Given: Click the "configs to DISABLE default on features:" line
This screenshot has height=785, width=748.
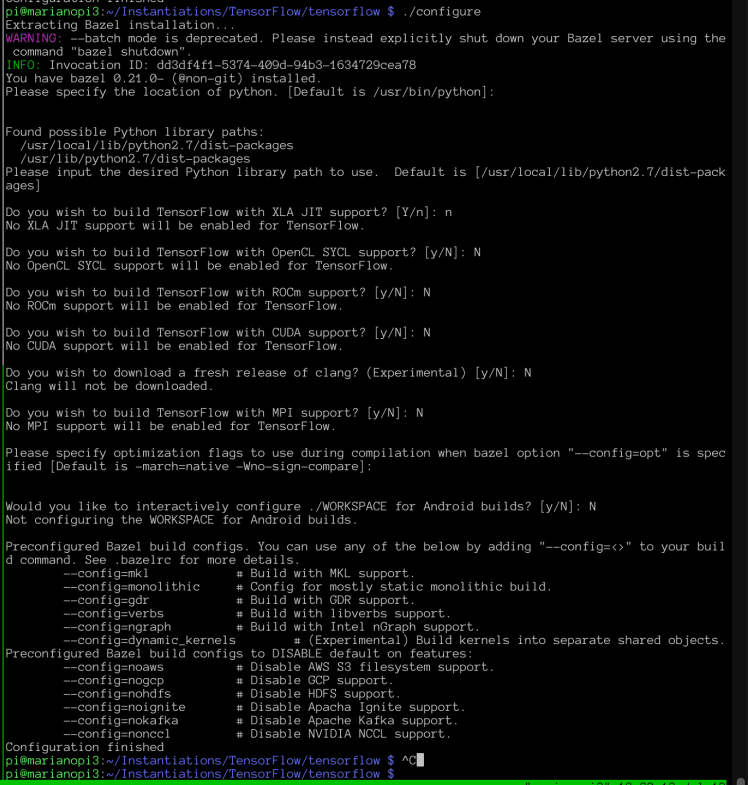Looking at the screenshot, I should tap(239, 654).
